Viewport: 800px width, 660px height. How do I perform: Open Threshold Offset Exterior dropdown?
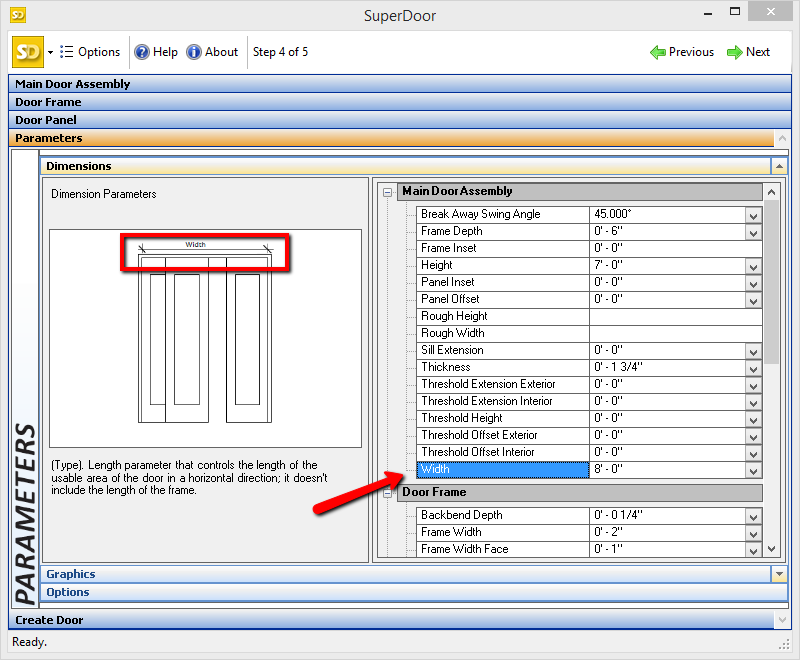(754, 437)
